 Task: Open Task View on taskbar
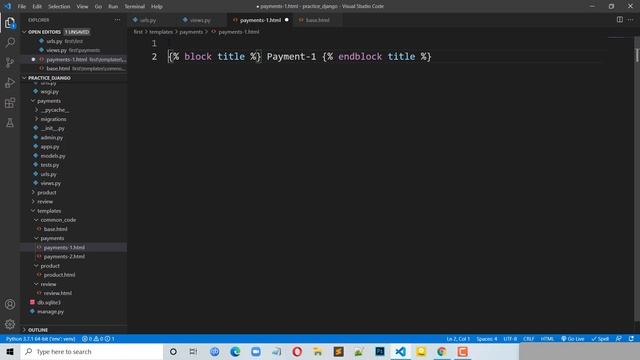pos(193,351)
